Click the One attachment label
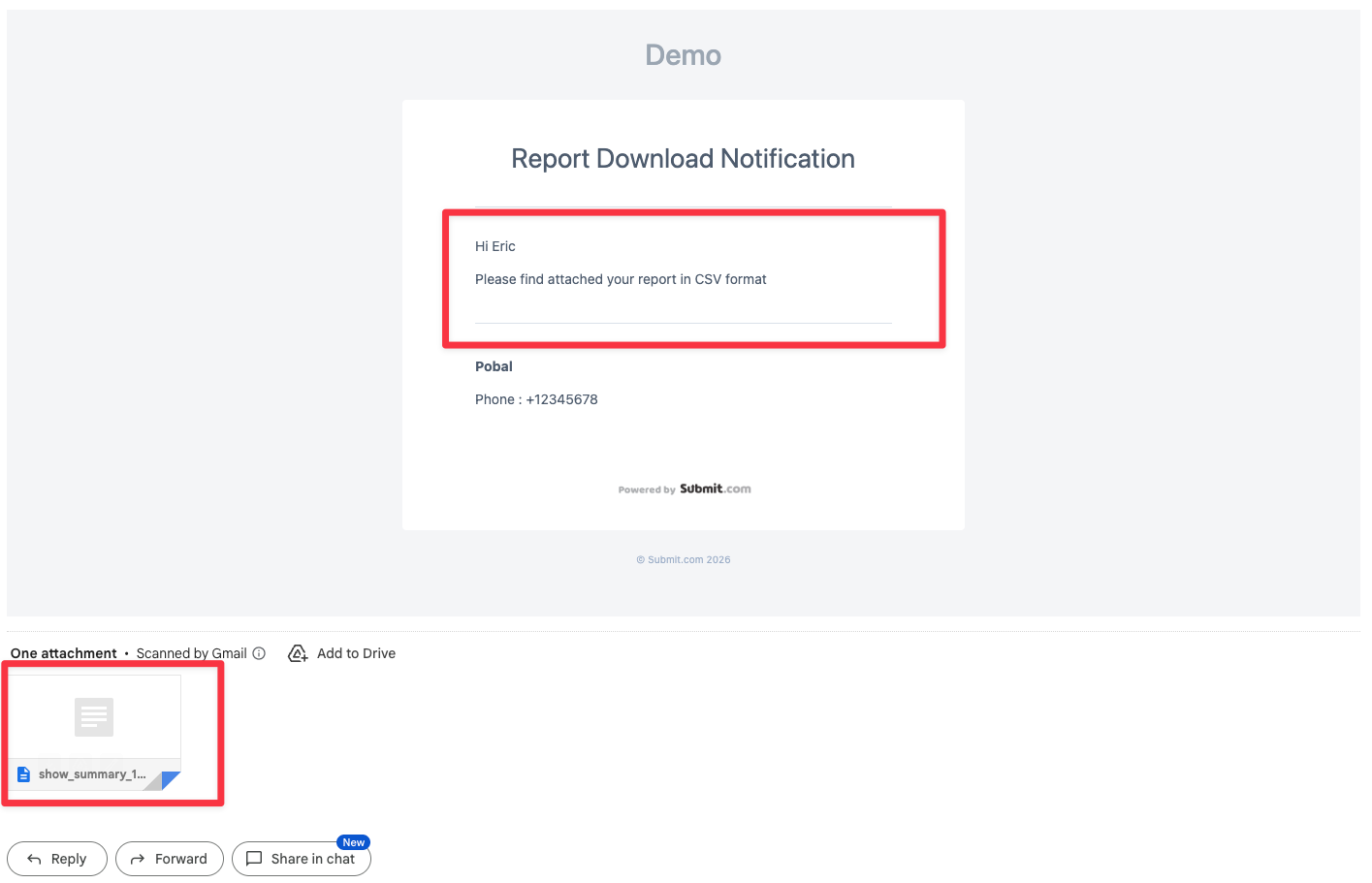Screen dimensions: 1372x883 [63, 653]
